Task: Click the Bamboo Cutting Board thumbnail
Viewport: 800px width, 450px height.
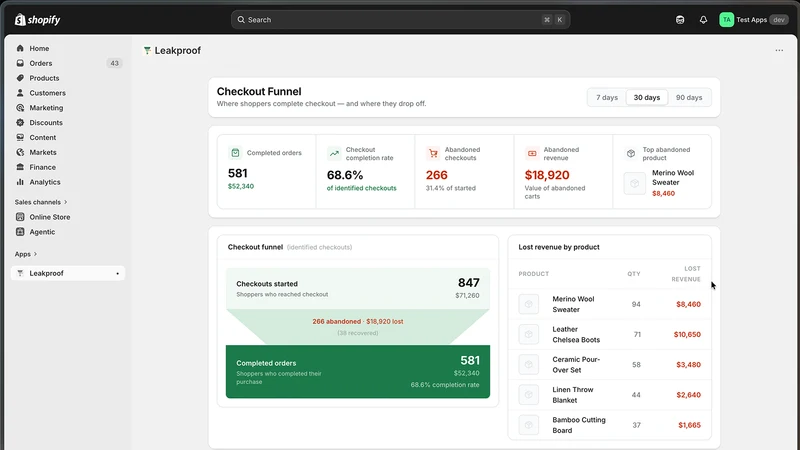Action: [529, 424]
